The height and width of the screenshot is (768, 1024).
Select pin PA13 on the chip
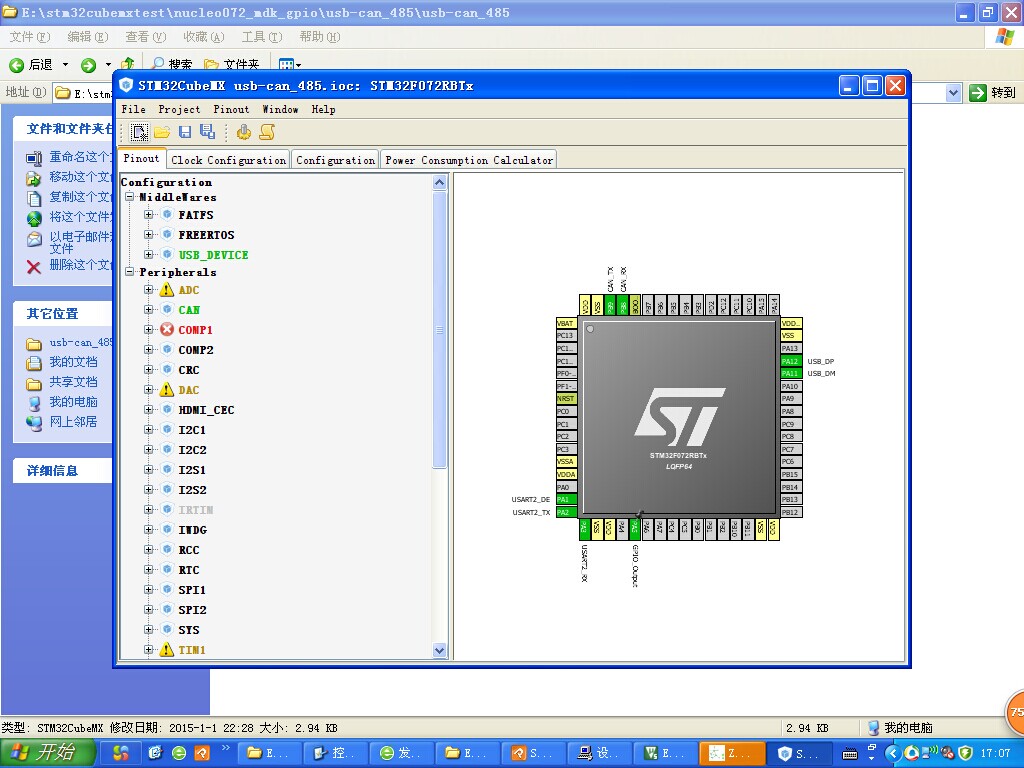[x=791, y=348]
